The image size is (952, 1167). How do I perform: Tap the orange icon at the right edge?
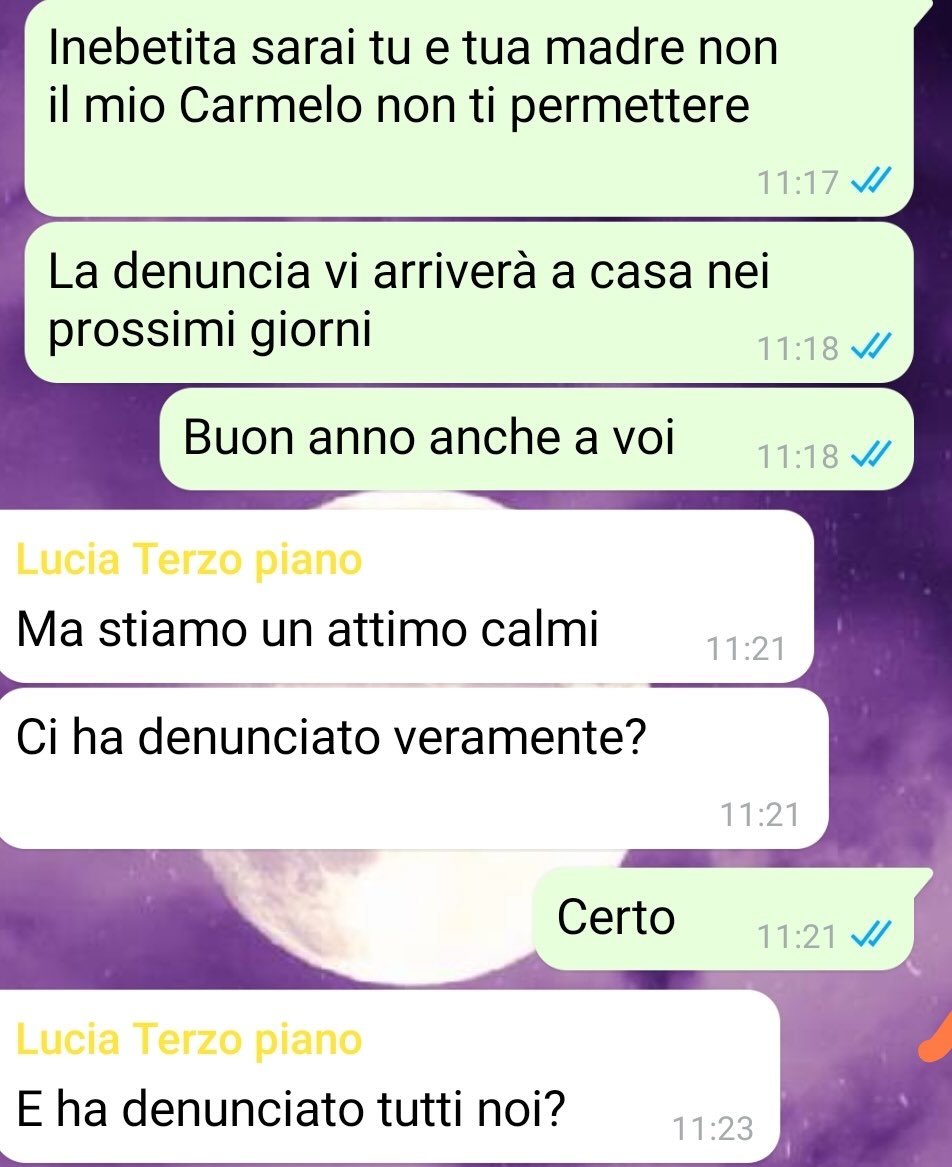click(936, 1037)
